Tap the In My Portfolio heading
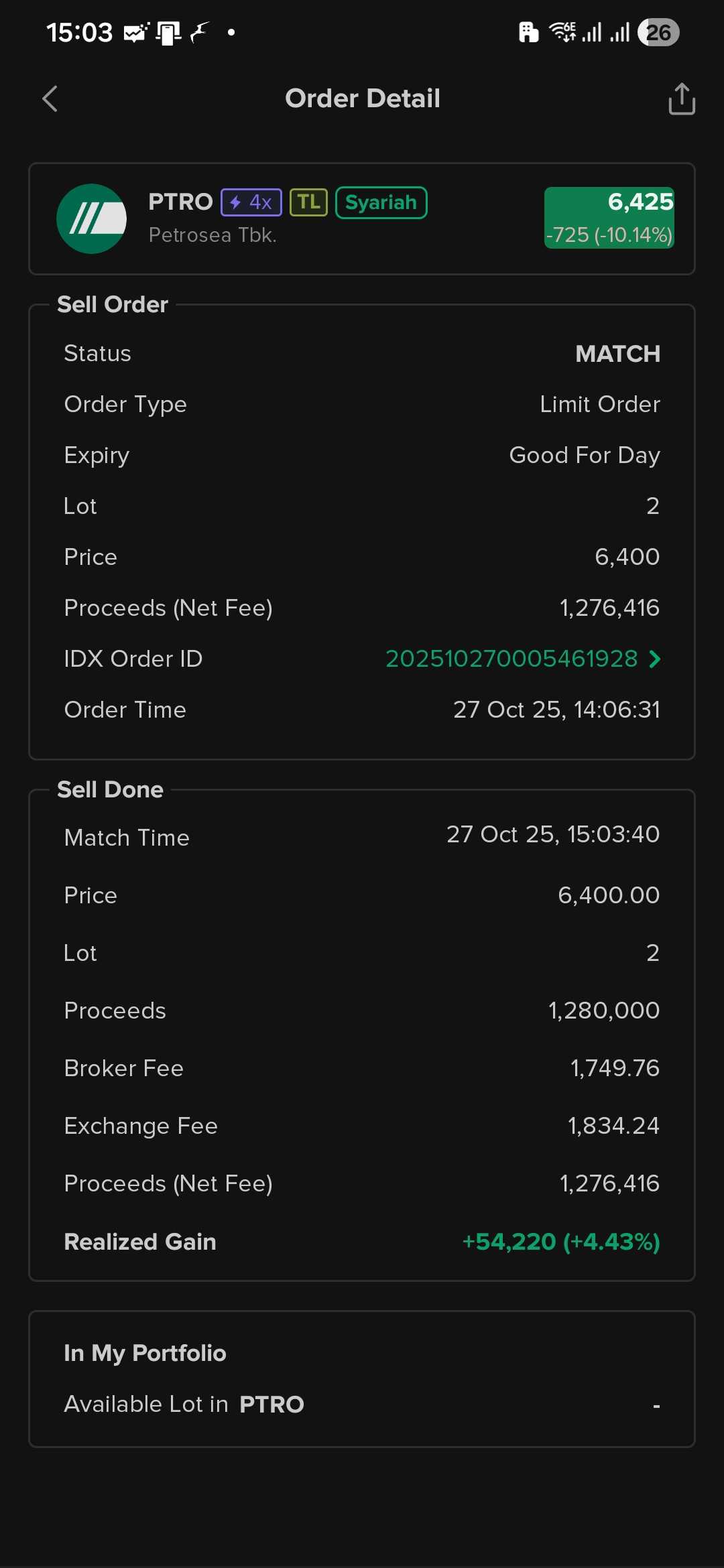The image size is (724, 1568). tap(145, 1353)
